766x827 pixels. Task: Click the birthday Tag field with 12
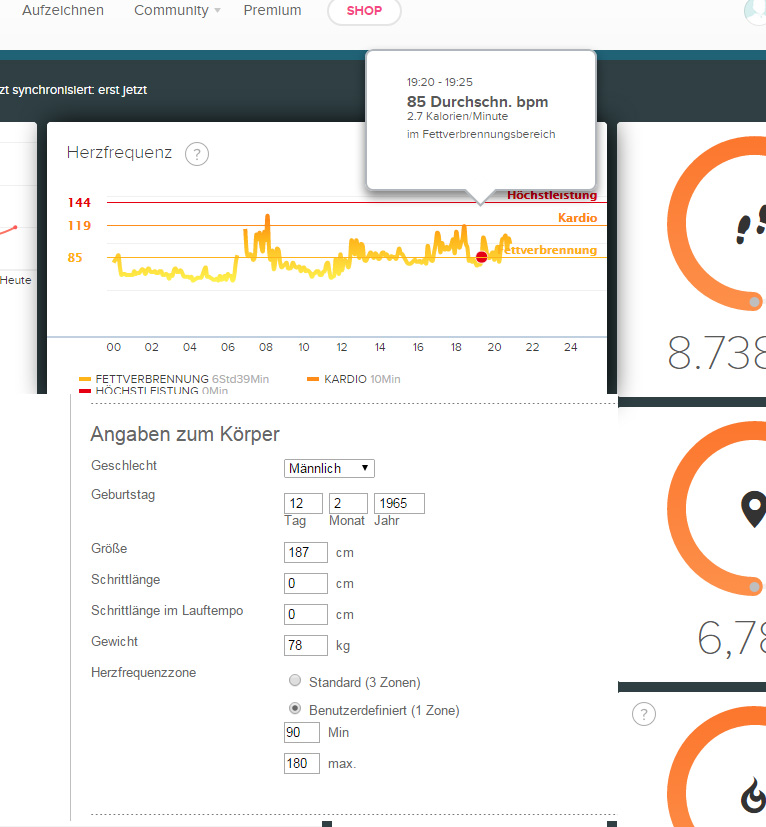coord(303,503)
